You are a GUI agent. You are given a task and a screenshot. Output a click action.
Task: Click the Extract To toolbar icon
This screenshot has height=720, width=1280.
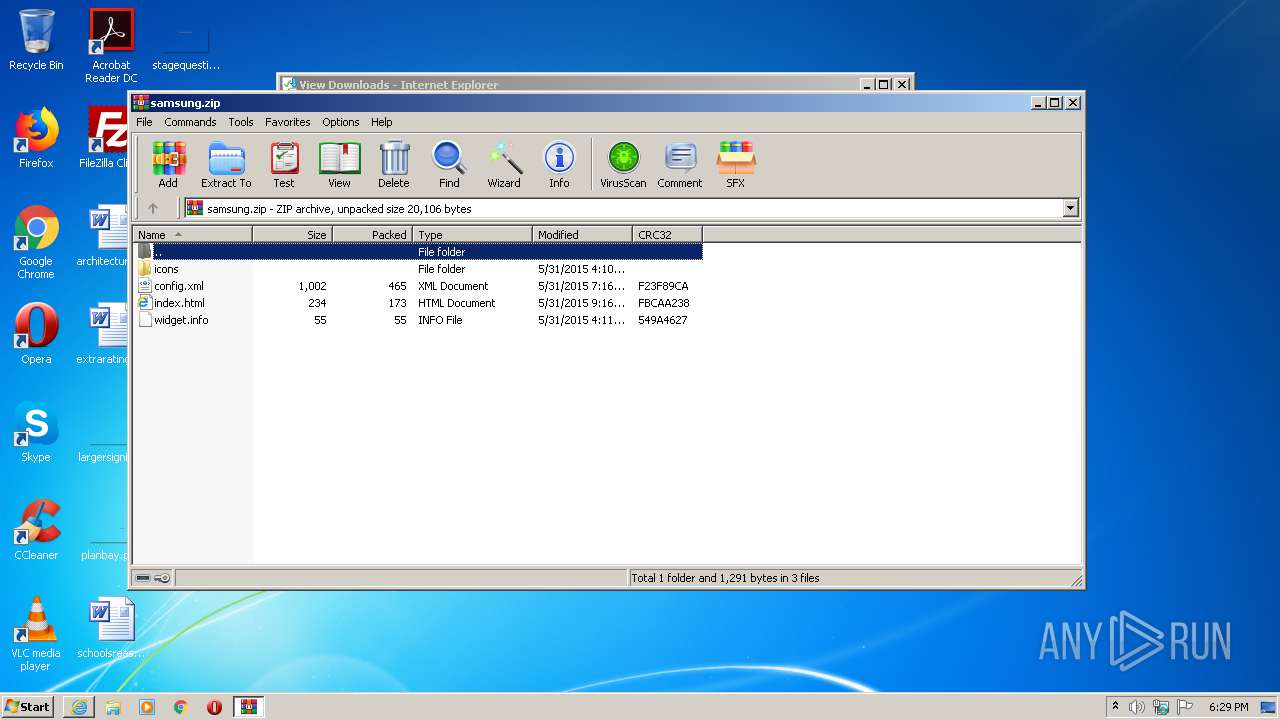(226, 165)
